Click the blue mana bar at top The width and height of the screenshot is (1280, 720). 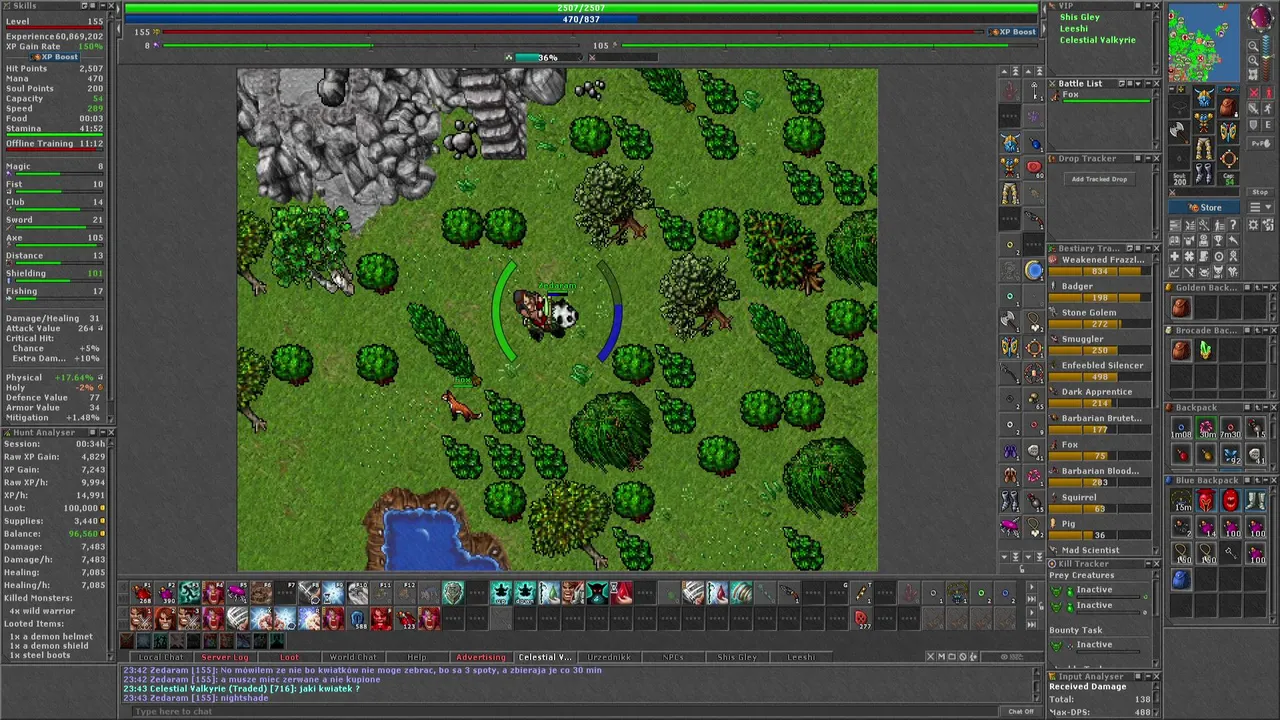(x=581, y=19)
